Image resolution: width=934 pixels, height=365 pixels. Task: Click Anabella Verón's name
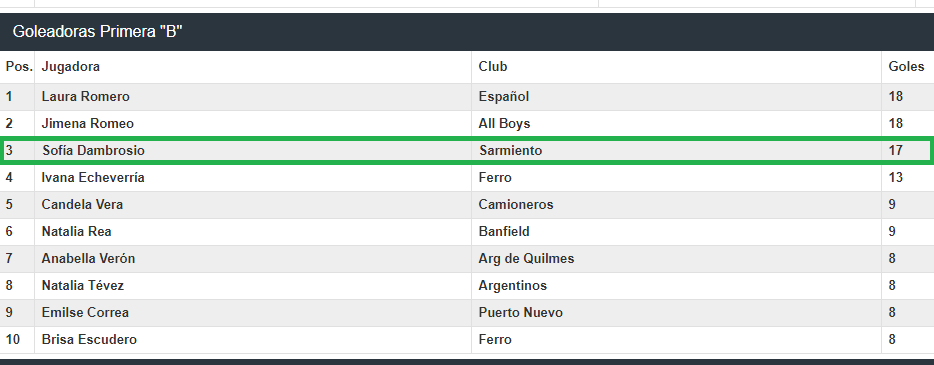(x=88, y=258)
